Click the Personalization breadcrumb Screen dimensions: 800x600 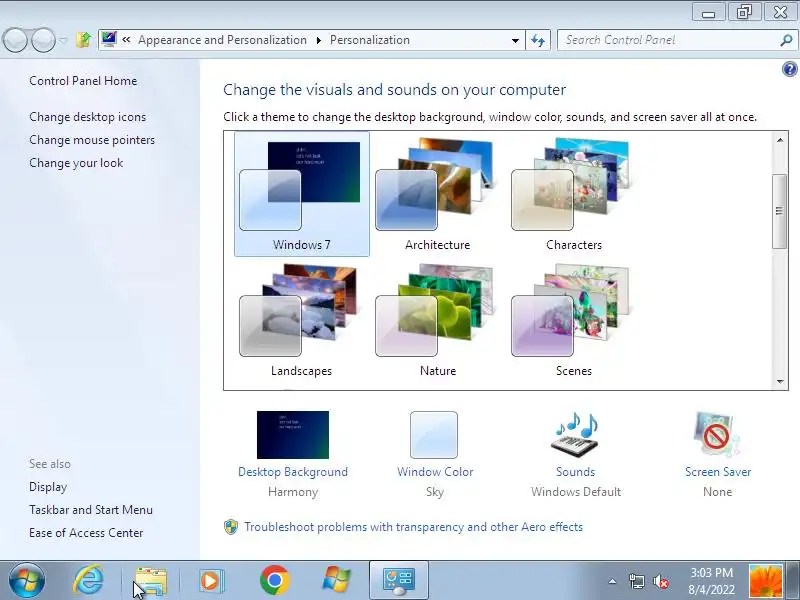point(370,40)
